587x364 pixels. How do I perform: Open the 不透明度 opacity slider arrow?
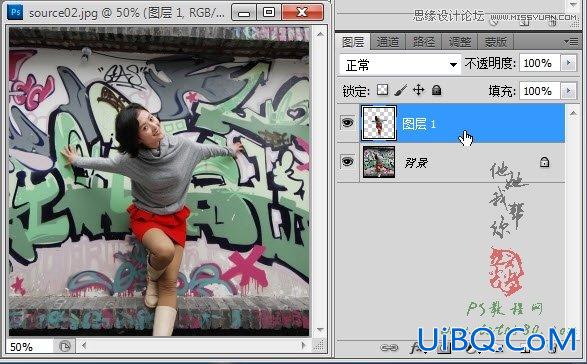tap(569, 63)
